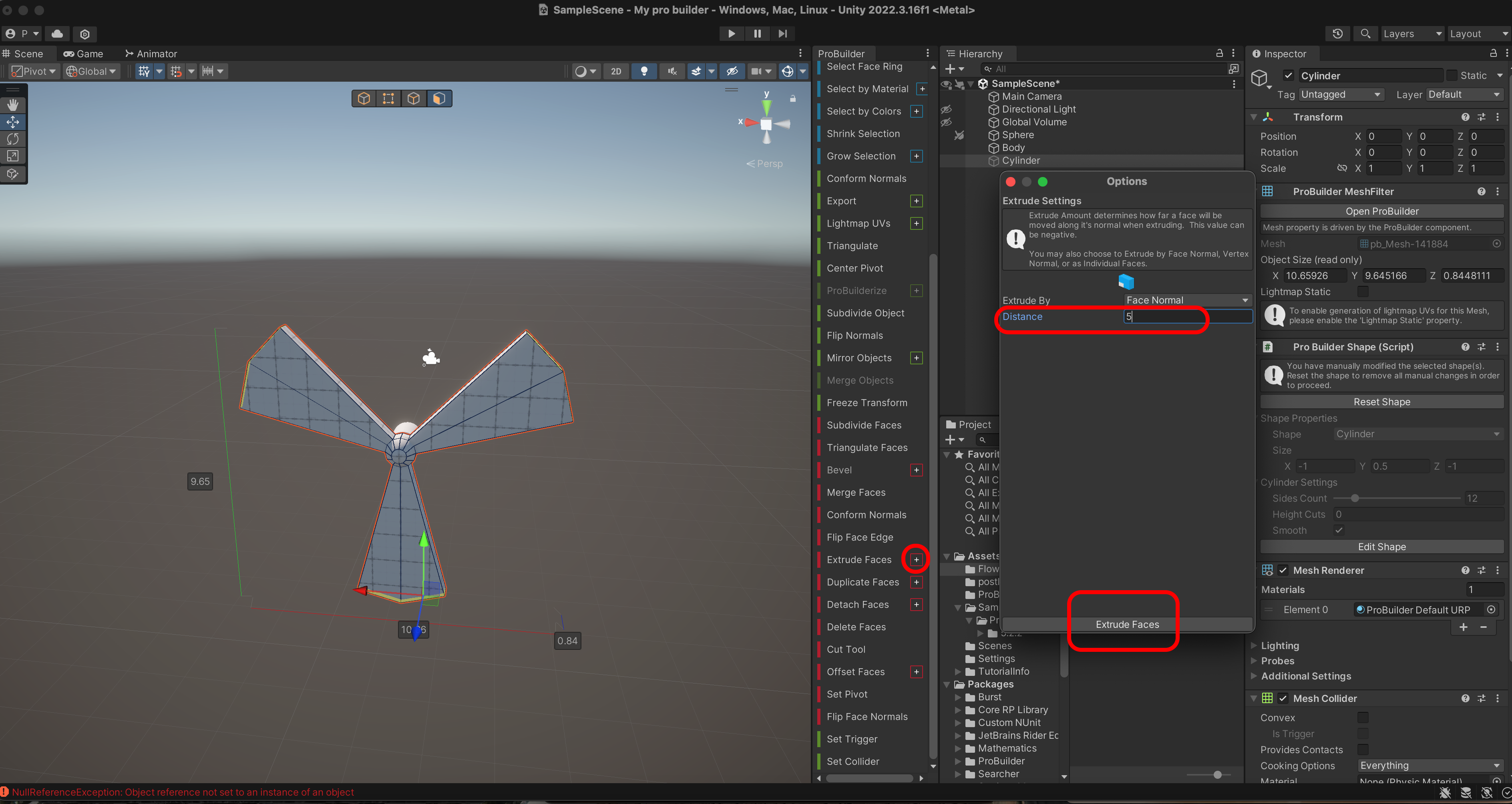Disable the Mesh Renderer component checkbox
This screenshot has width=1512, height=804.
tap(1283, 570)
